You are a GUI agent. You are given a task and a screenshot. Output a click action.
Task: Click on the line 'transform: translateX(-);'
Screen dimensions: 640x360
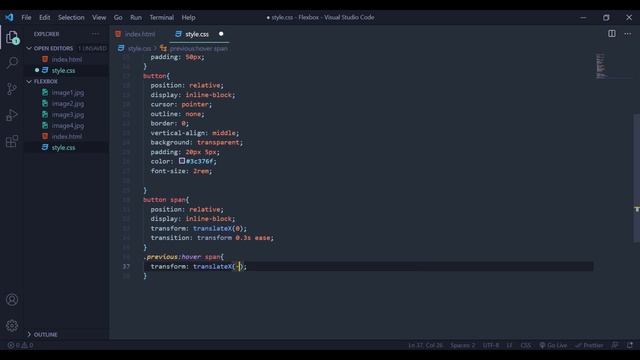click(x=199, y=267)
